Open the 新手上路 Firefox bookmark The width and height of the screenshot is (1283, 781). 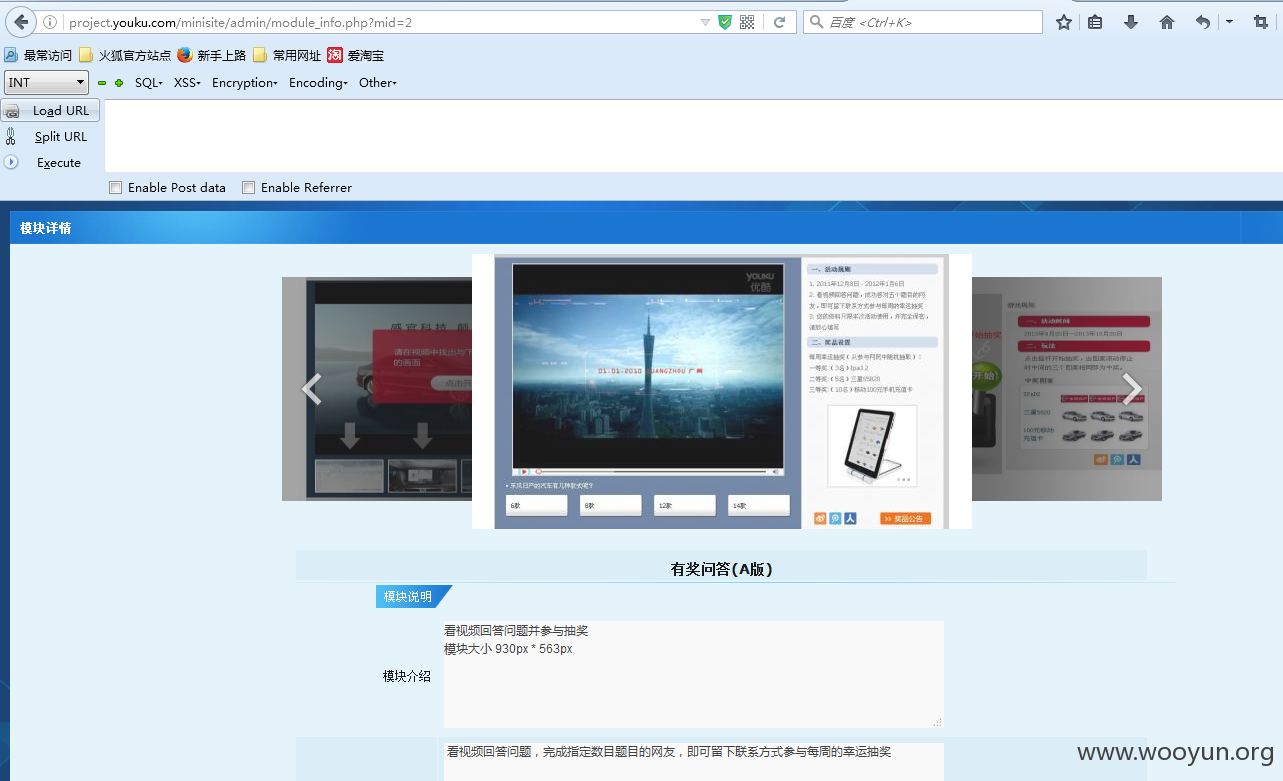[212, 56]
